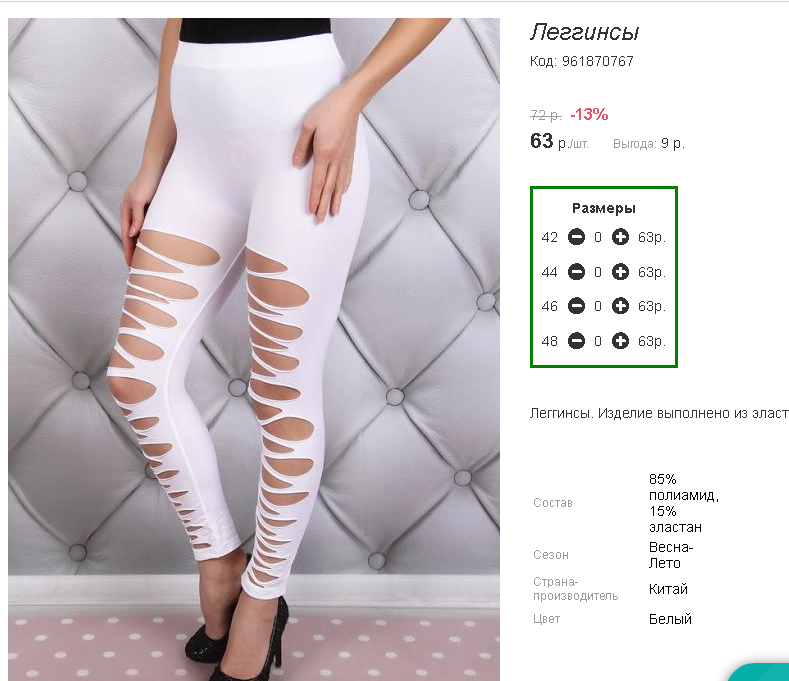The height and width of the screenshot is (681, 789).
Task: Click the -13% discount label
Action: tap(589, 114)
